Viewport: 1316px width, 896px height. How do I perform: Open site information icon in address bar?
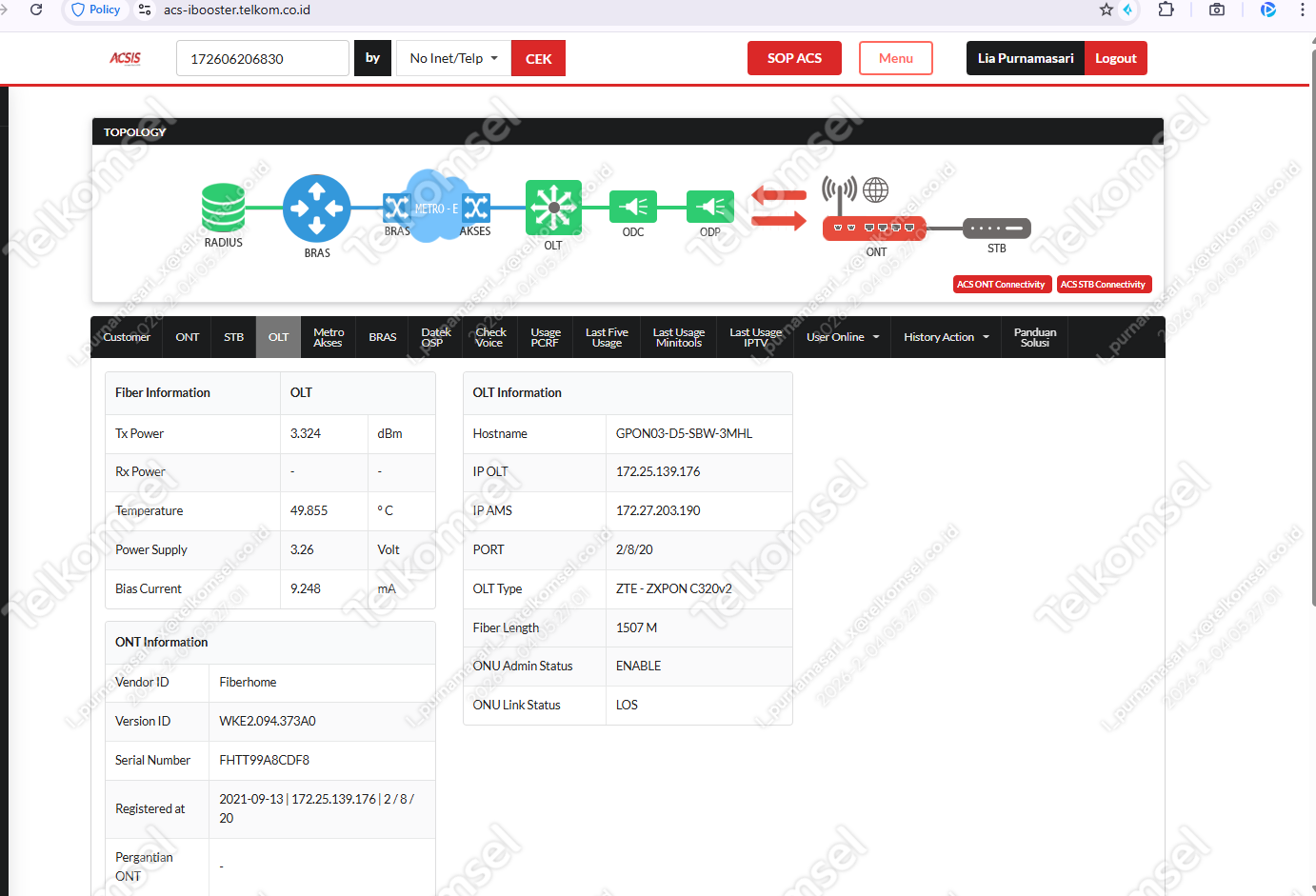[x=145, y=10]
